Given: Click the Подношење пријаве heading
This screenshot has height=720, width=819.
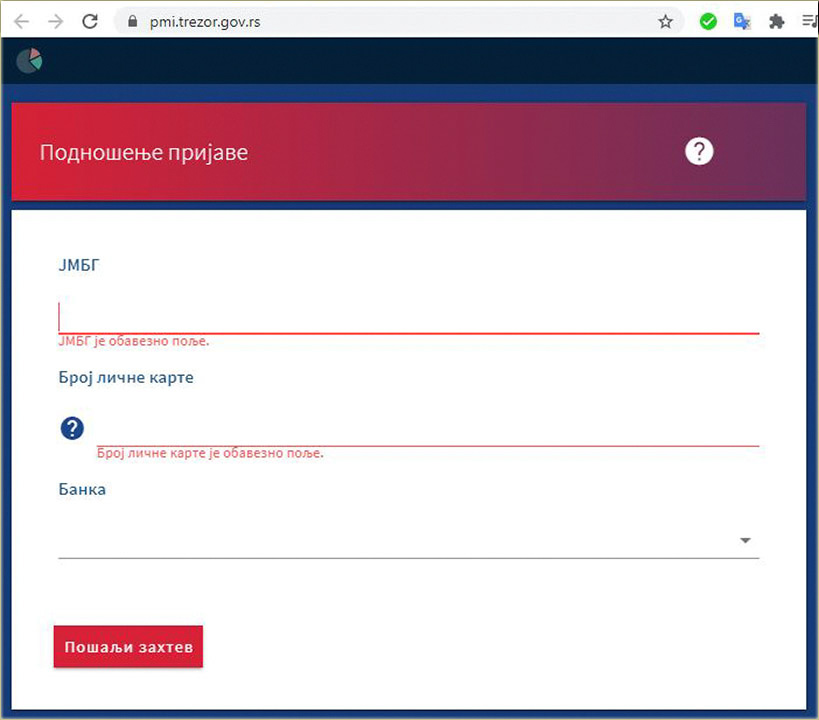Looking at the screenshot, I should (x=144, y=153).
